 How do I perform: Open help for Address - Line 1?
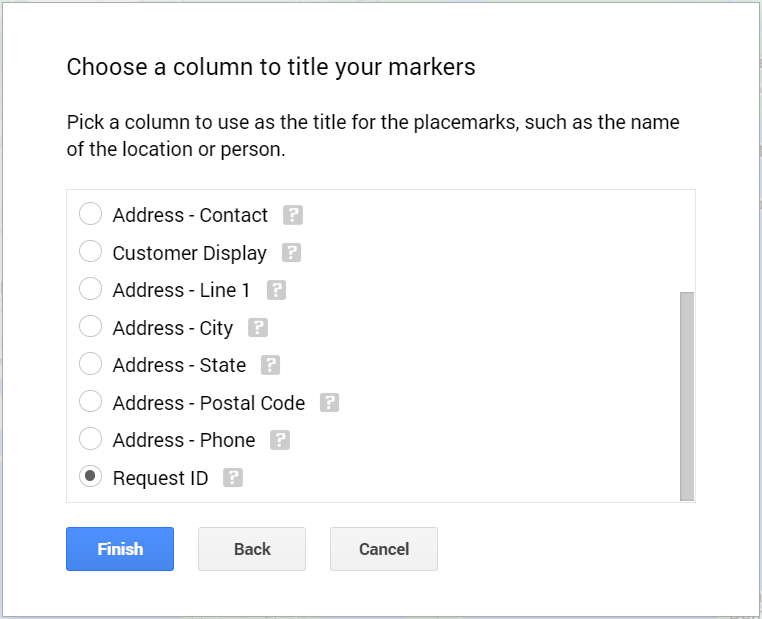[x=277, y=290]
